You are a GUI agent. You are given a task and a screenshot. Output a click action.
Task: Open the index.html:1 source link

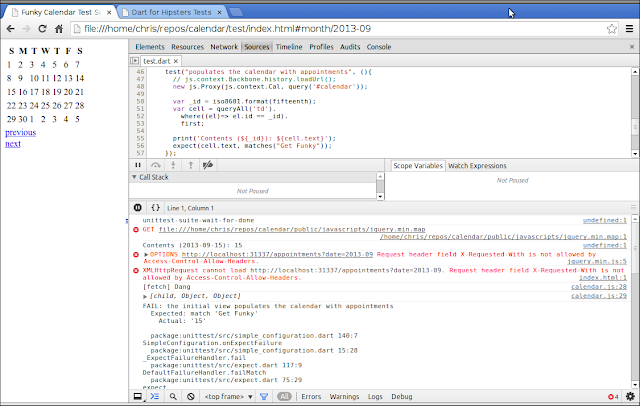point(602,278)
